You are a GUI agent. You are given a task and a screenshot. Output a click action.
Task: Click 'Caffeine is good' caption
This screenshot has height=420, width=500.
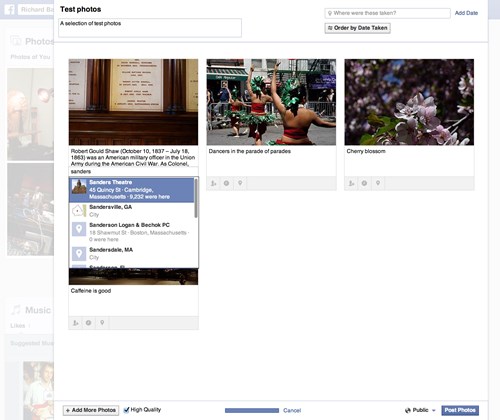91,291
